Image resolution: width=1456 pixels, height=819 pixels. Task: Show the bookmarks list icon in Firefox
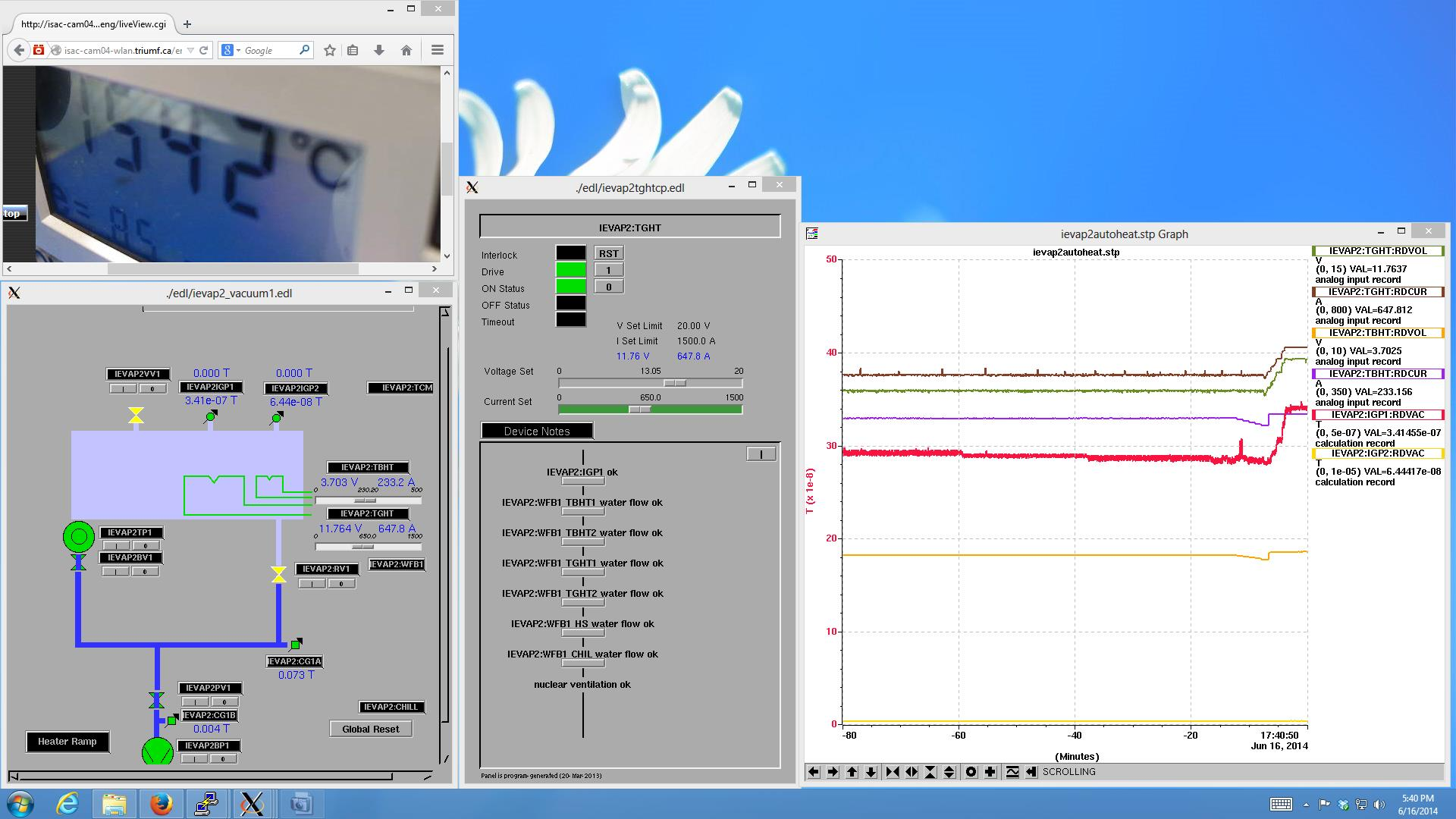coord(353,50)
